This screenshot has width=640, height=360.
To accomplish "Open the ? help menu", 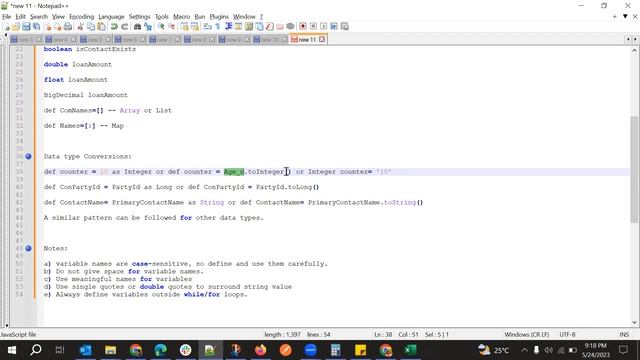I will 261,17.
